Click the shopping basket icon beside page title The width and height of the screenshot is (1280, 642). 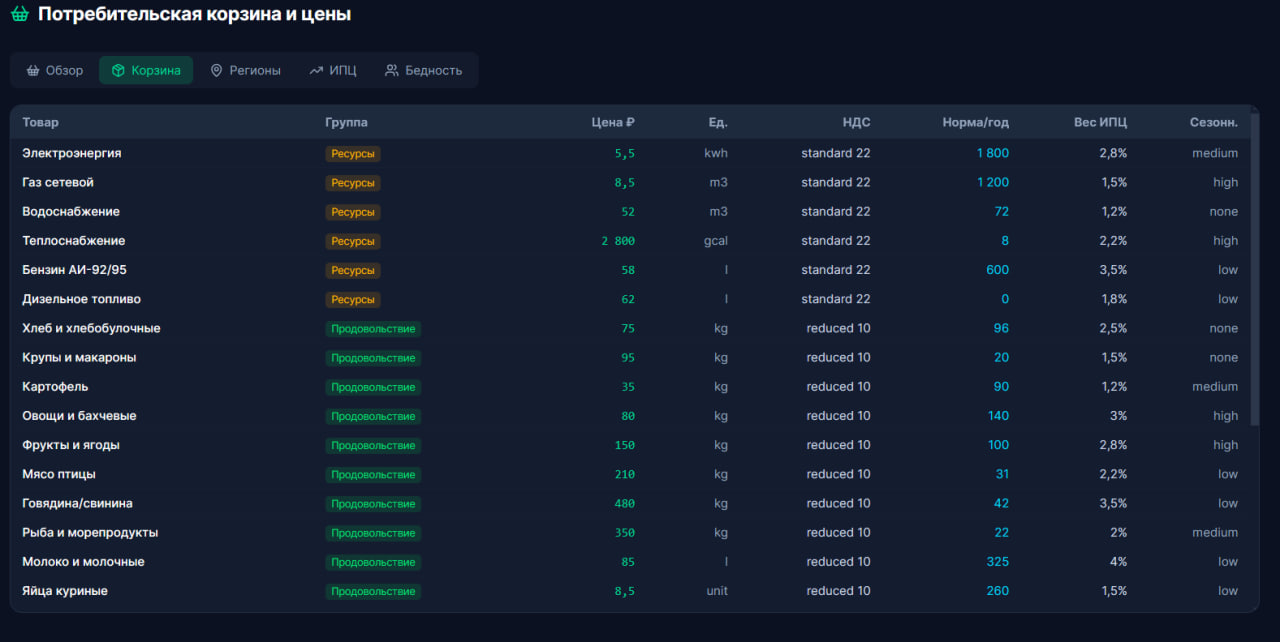19,15
